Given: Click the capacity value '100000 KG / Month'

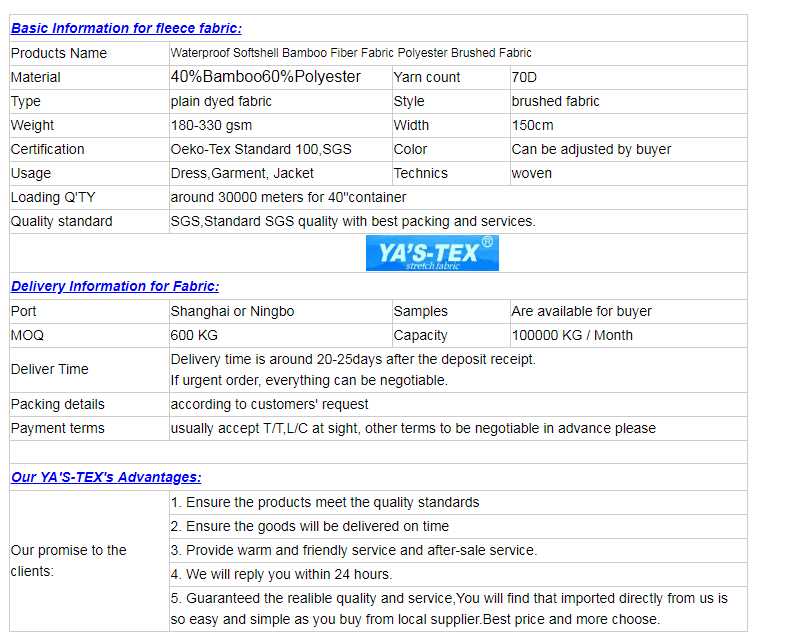Looking at the screenshot, I should click(572, 335).
